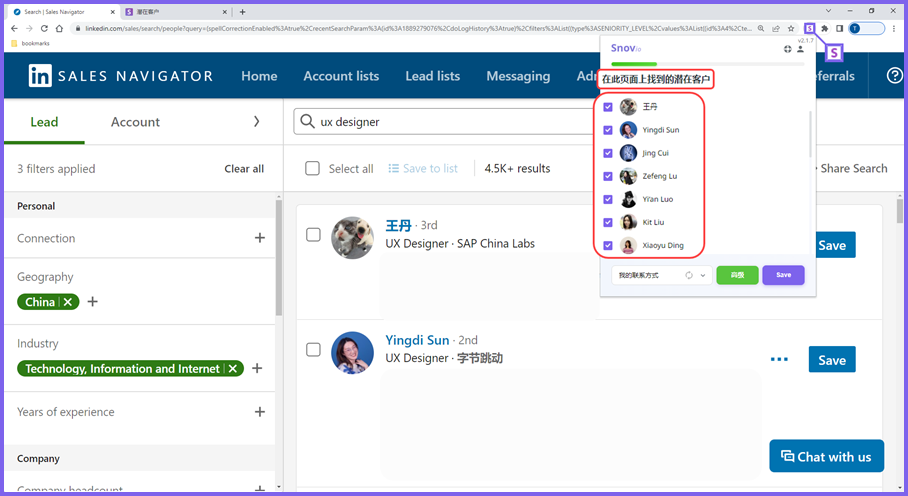908x496 pixels.
Task: Click the search magnifier in ux designer field
Action: [x=307, y=122]
